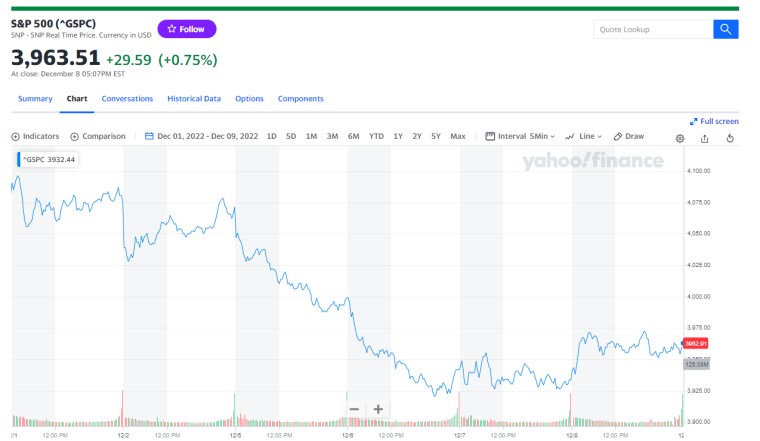Click the Indicators plus icon

point(16,137)
